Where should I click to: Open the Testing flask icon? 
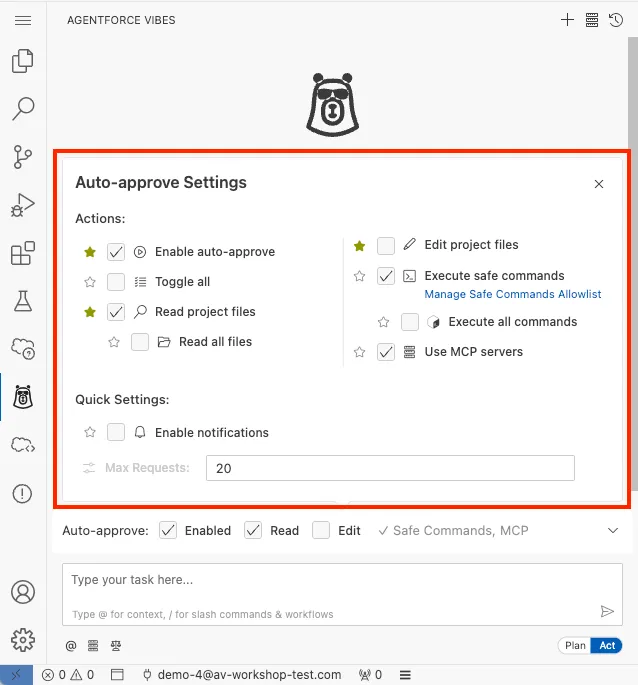click(x=22, y=300)
